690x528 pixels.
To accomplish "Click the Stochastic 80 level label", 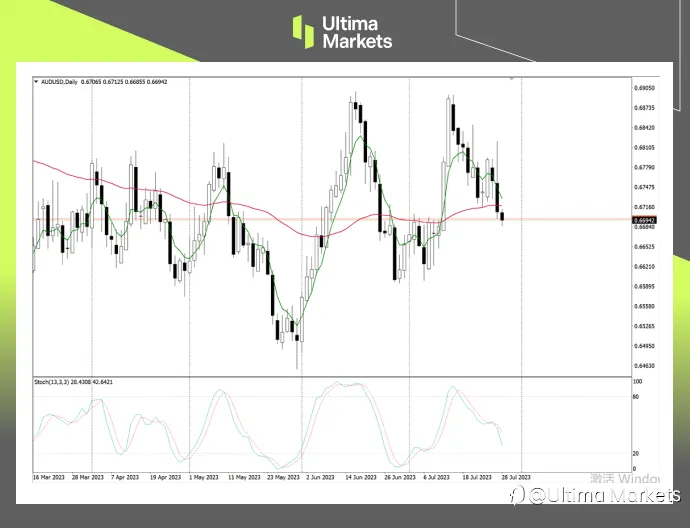I will tap(635, 397).
